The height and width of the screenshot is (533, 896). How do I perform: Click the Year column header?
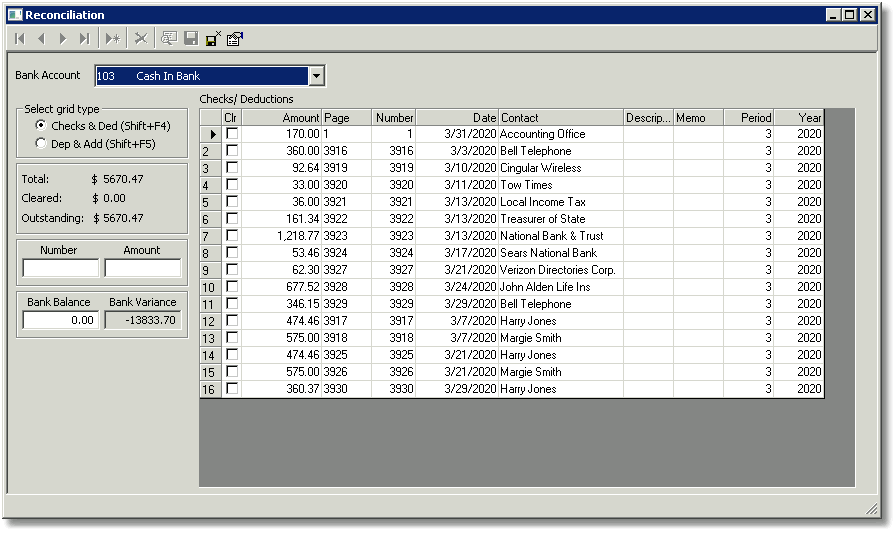[x=799, y=118]
